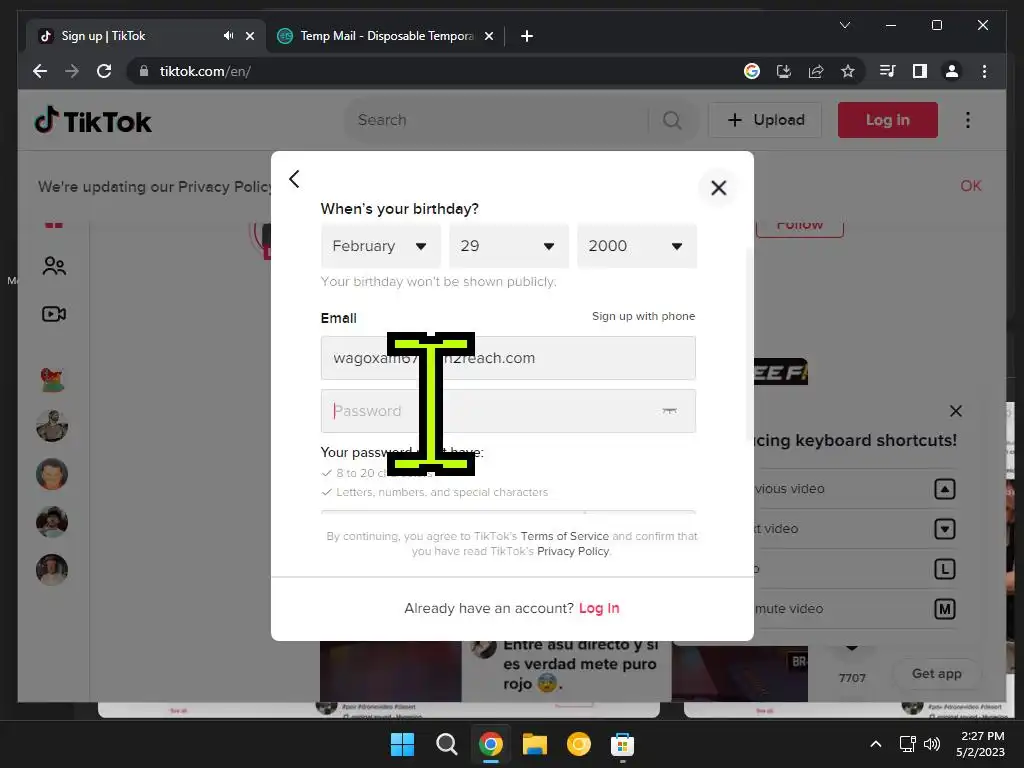Viewport: 1024px width, 768px height.
Task: Open the Following friends sidebar icon
Action: click(54, 266)
